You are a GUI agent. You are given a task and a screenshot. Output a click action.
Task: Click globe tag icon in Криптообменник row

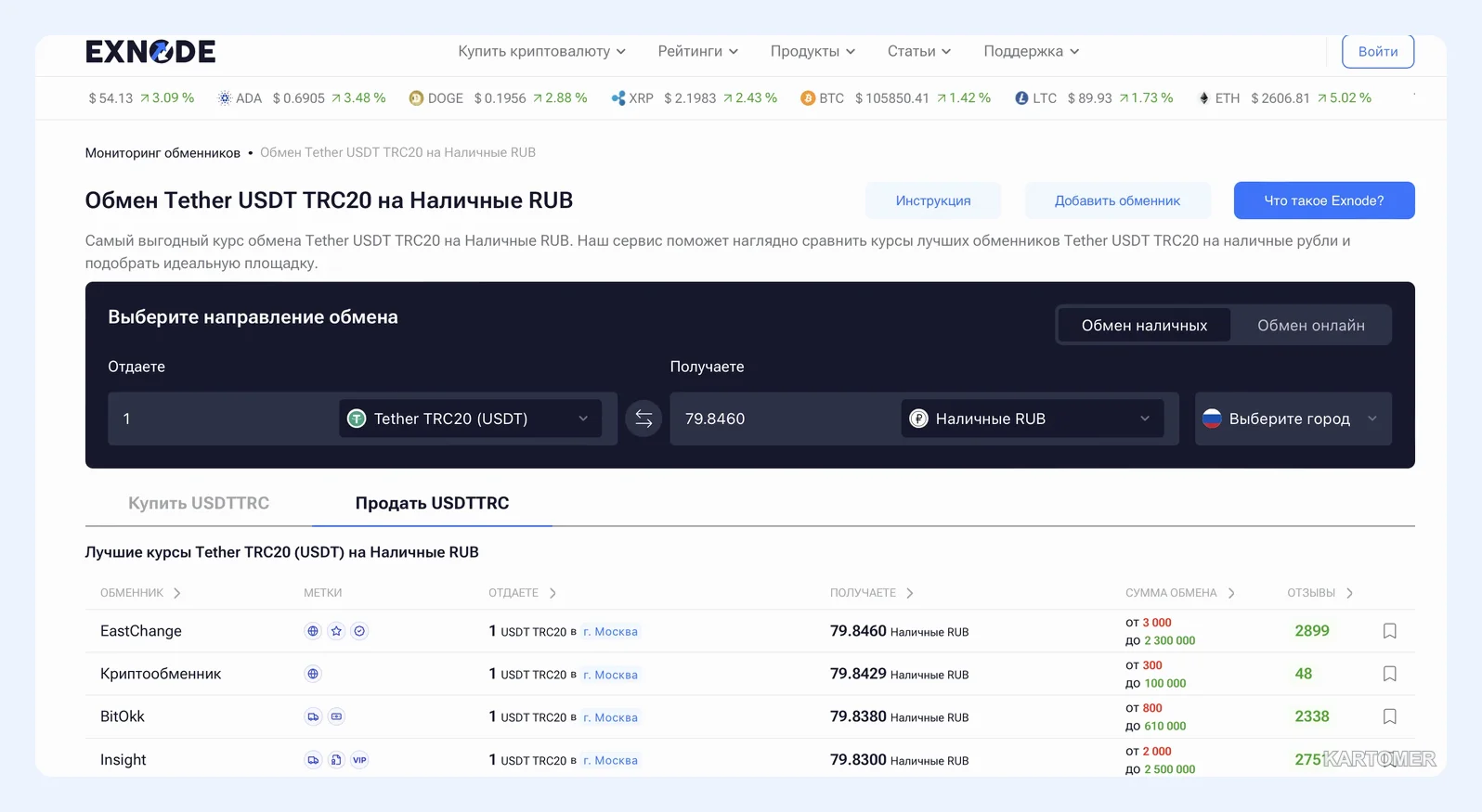click(313, 674)
